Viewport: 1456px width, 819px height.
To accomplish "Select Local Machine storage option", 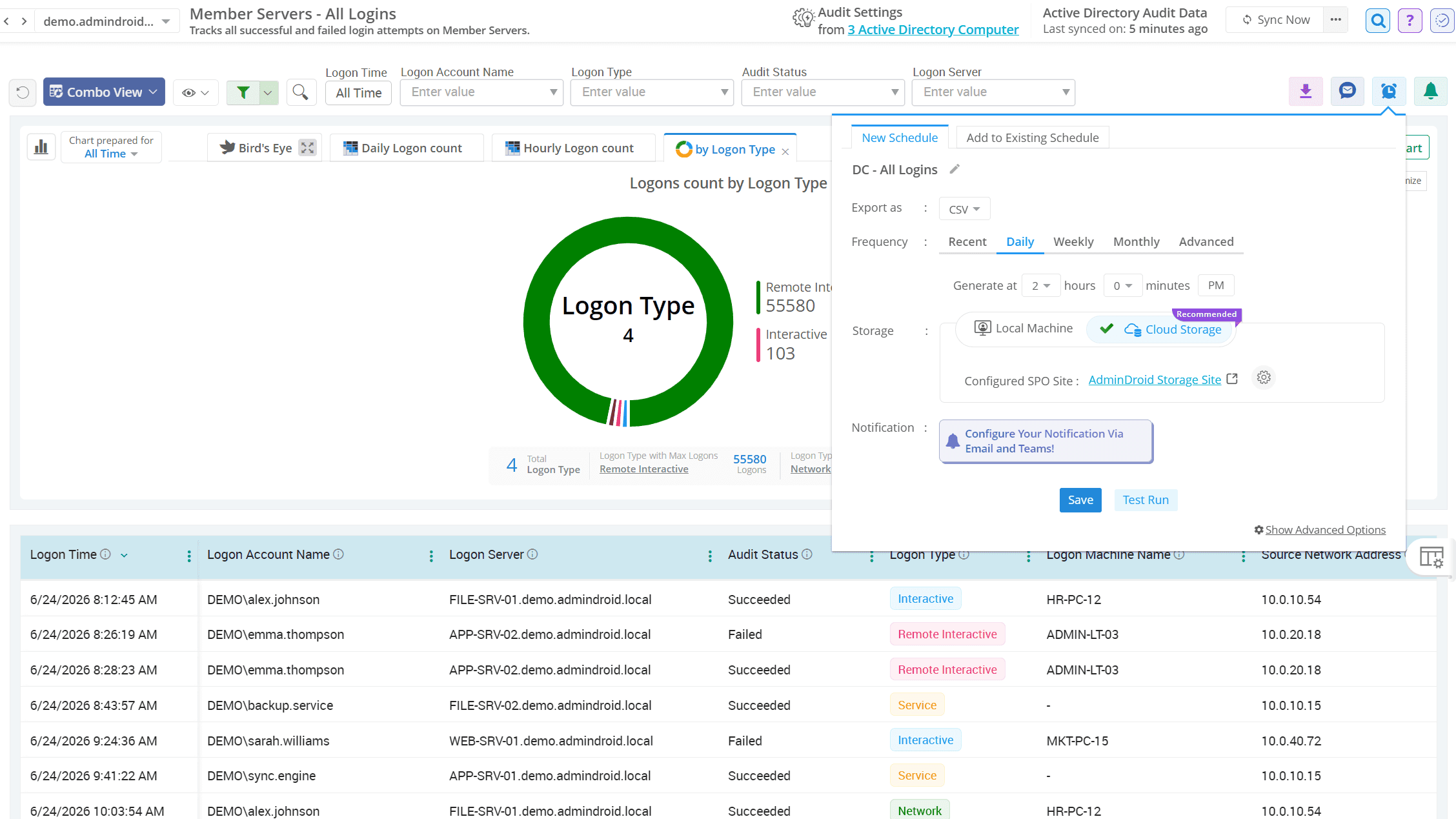I will (x=1023, y=329).
